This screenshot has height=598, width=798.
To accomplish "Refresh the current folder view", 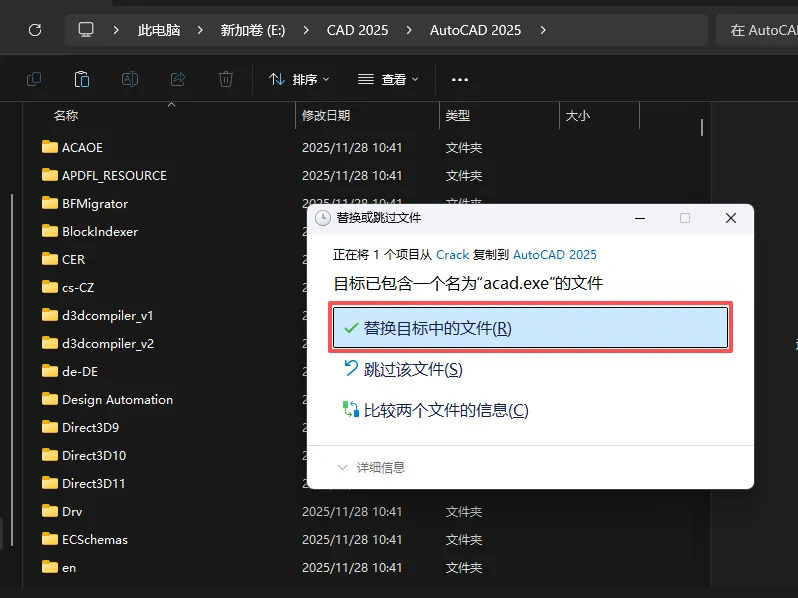I will tap(35, 30).
